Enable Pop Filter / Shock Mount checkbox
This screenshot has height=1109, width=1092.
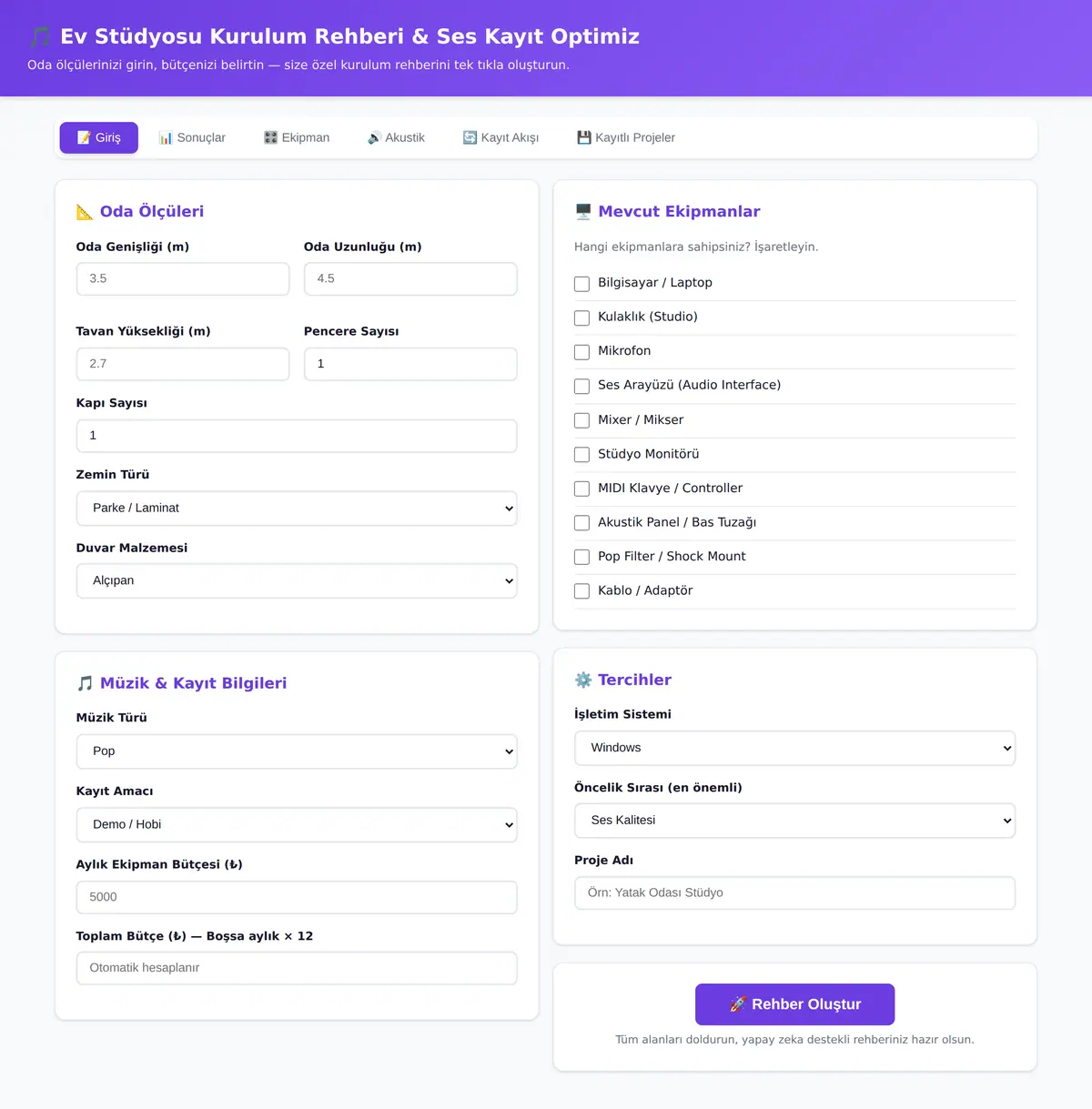coord(582,557)
